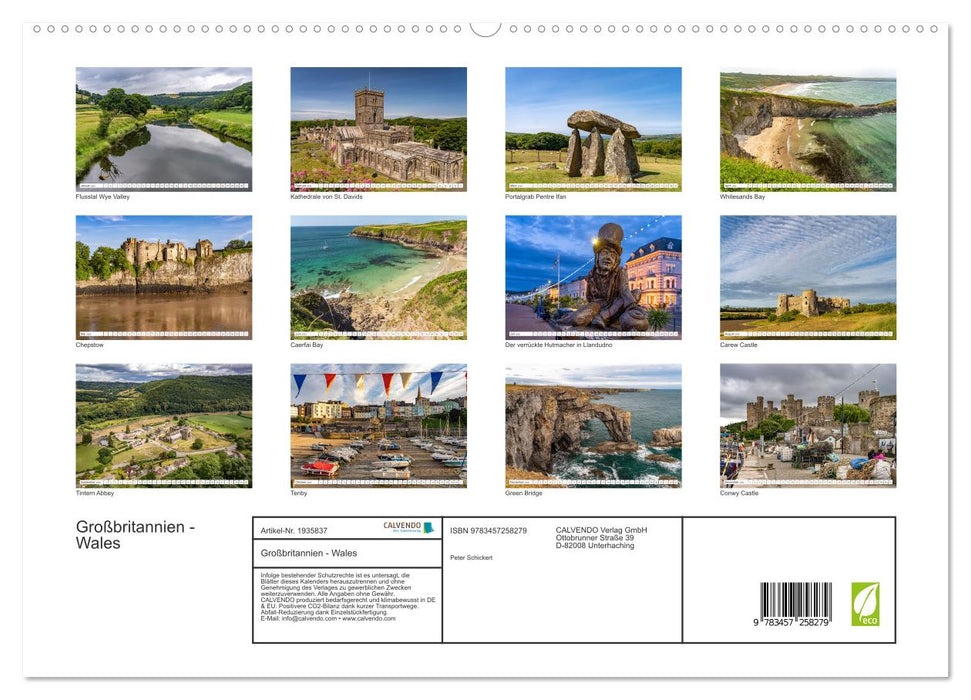Open the Flusstal Wye Valley thumbnail

164,128
